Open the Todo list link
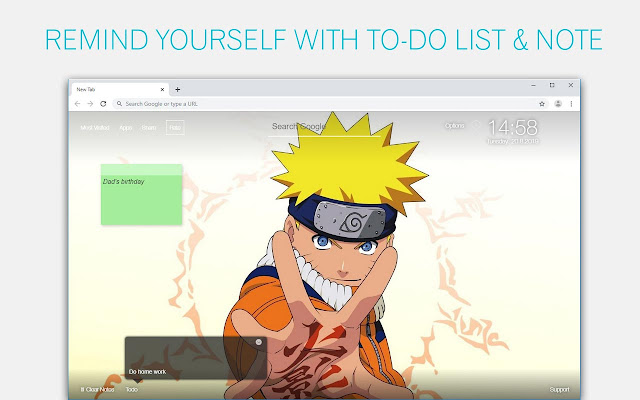Viewport: 640px width, 400px height. pos(132,390)
